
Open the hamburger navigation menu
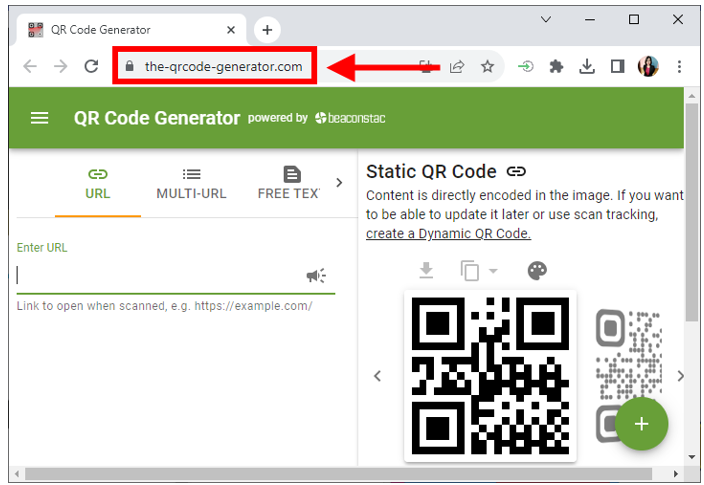point(40,118)
